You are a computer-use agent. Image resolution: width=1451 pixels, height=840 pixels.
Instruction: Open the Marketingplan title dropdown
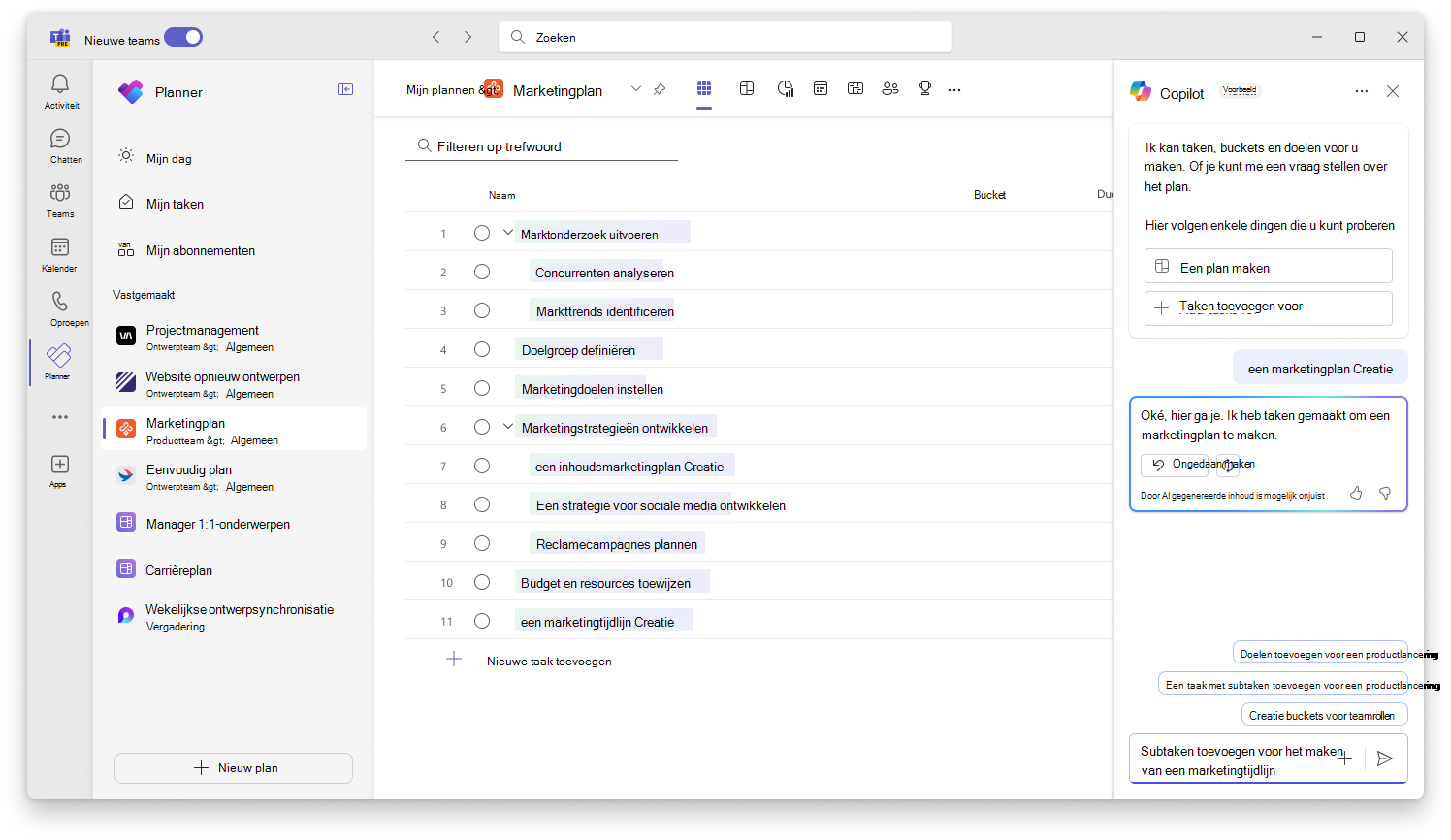pos(636,89)
